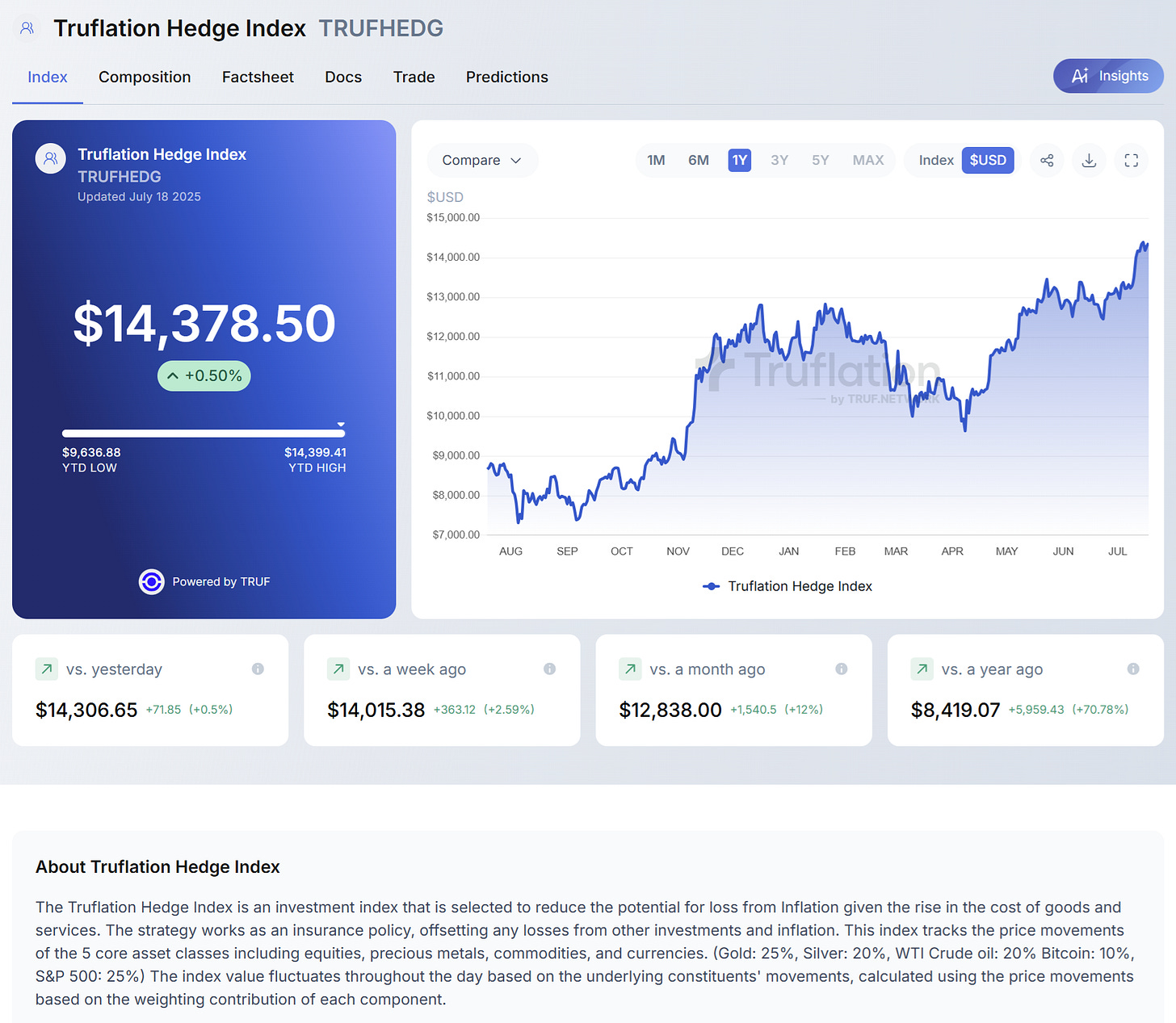Click the up-arrow icon on vs. a year ago card
1176x1023 pixels.
[x=922, y=669]
